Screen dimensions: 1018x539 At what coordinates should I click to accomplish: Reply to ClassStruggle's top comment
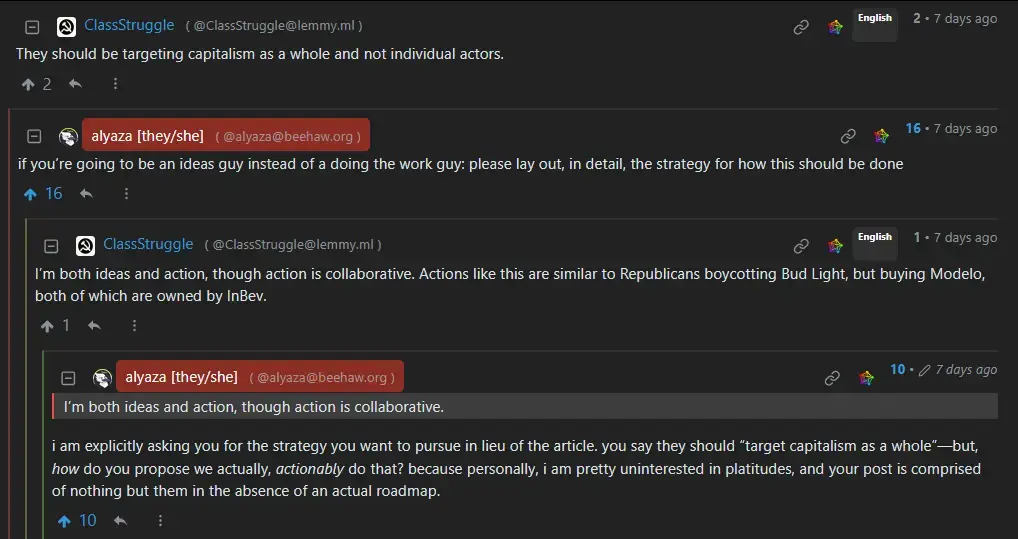pos(75,84)
